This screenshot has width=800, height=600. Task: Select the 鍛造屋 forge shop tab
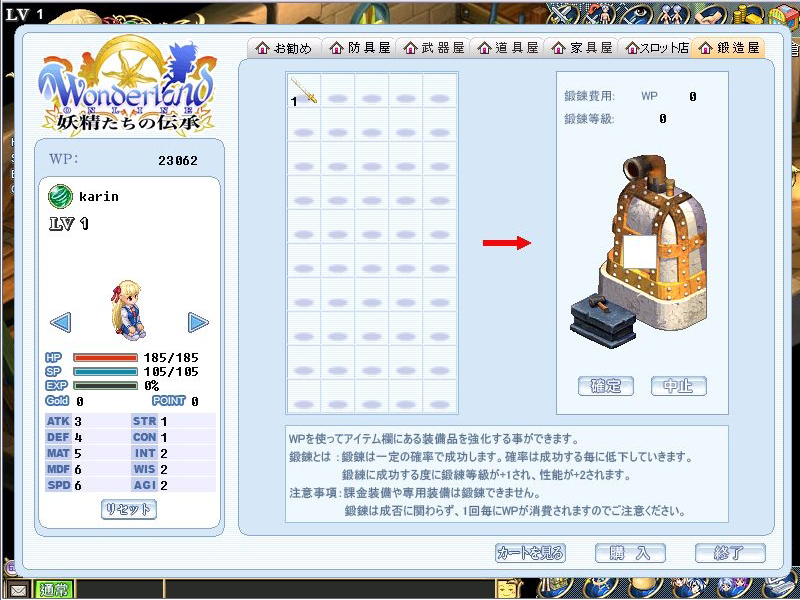coord(729,48)
